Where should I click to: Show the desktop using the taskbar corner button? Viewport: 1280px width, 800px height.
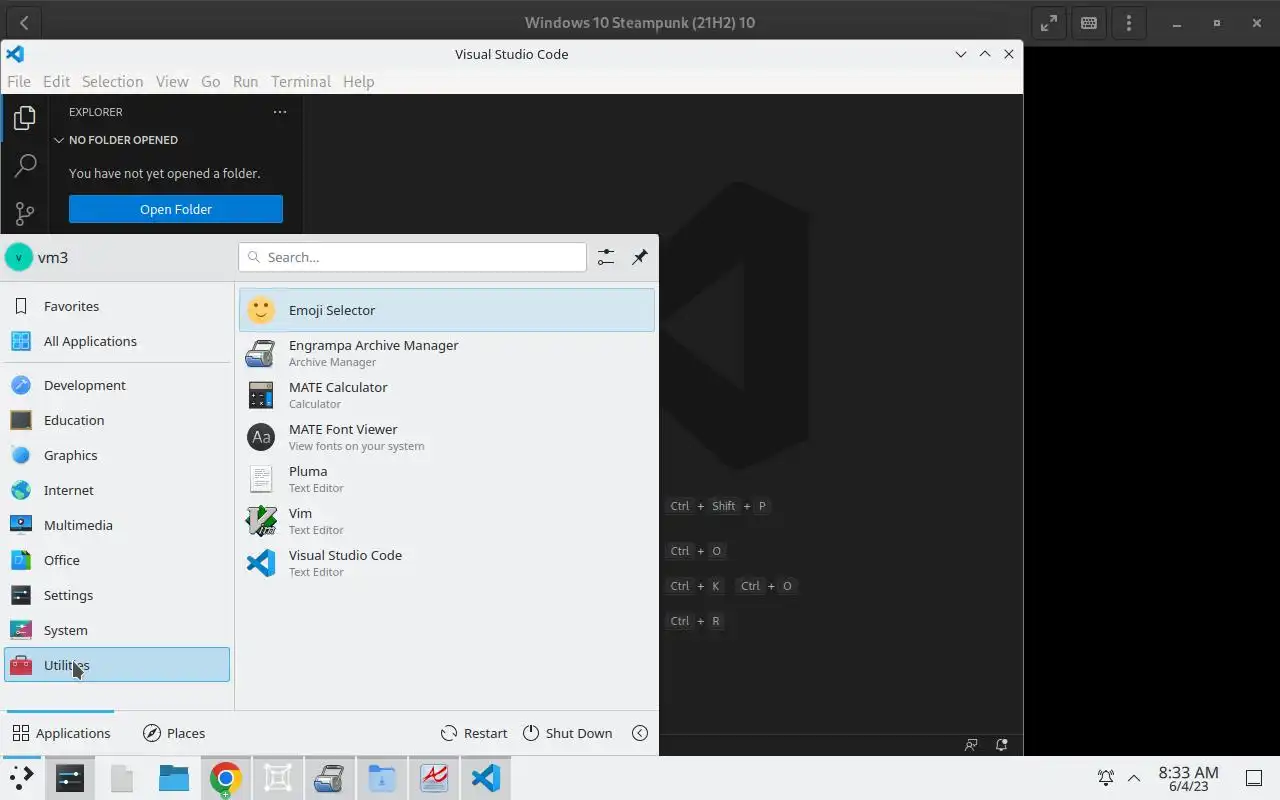pyautogui.click(x=1254, y=778)
